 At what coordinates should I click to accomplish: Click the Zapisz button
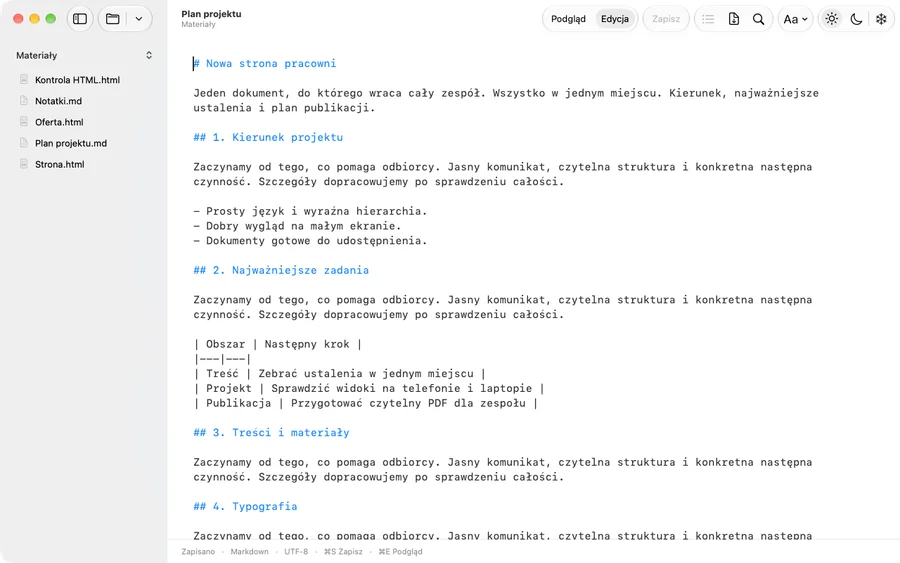tap(666, 19)
